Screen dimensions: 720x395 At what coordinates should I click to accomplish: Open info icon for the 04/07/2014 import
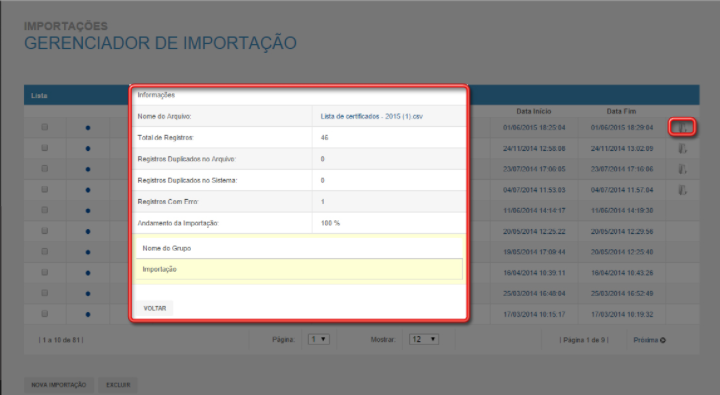click(x=682, y=190)
